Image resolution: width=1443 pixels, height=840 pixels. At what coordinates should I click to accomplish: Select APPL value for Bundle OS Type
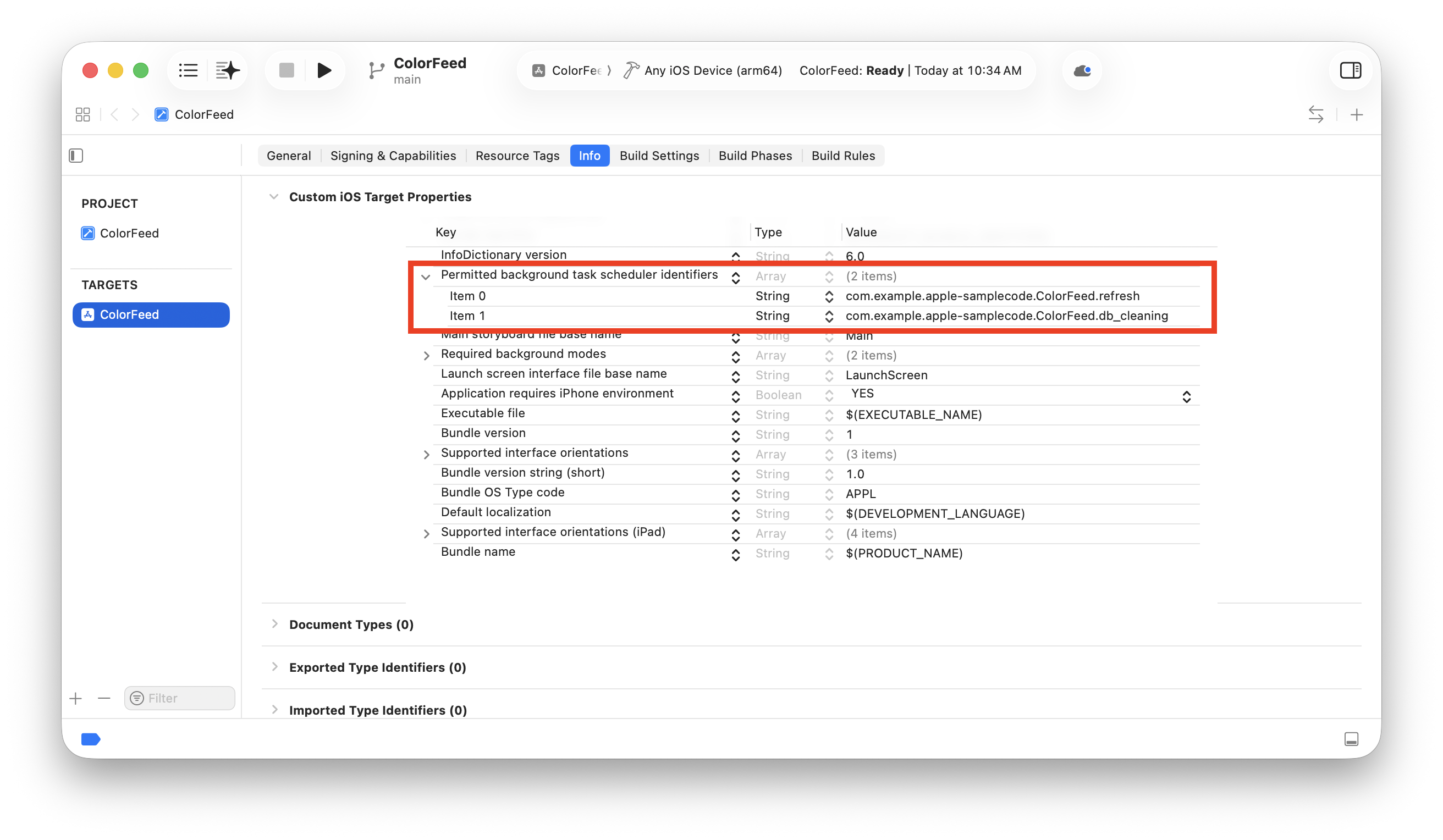861,494
